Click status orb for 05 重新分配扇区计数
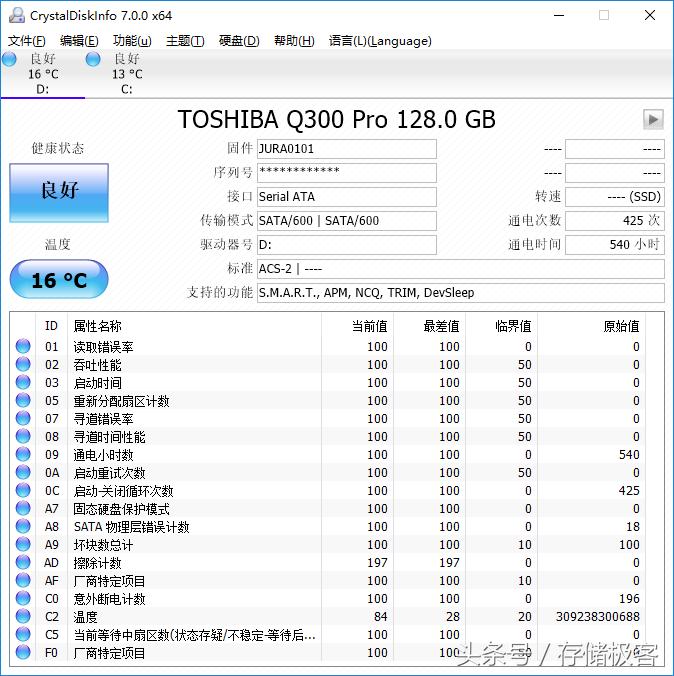 [23, 400]
